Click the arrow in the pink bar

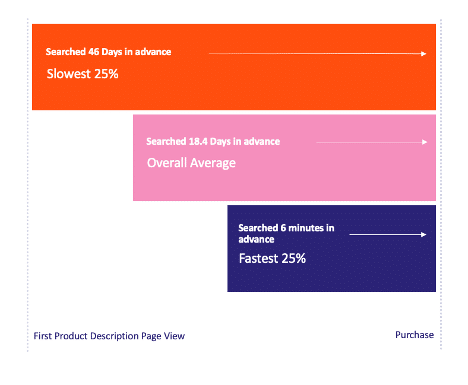pyautogui.click(x=371, y=142)
